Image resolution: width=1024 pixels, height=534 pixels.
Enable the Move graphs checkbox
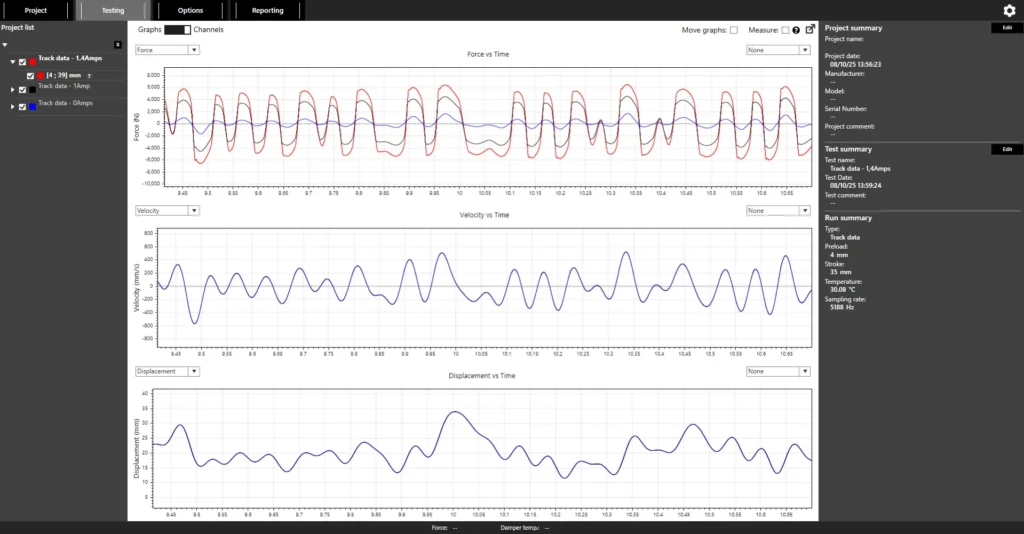point(734,30)
